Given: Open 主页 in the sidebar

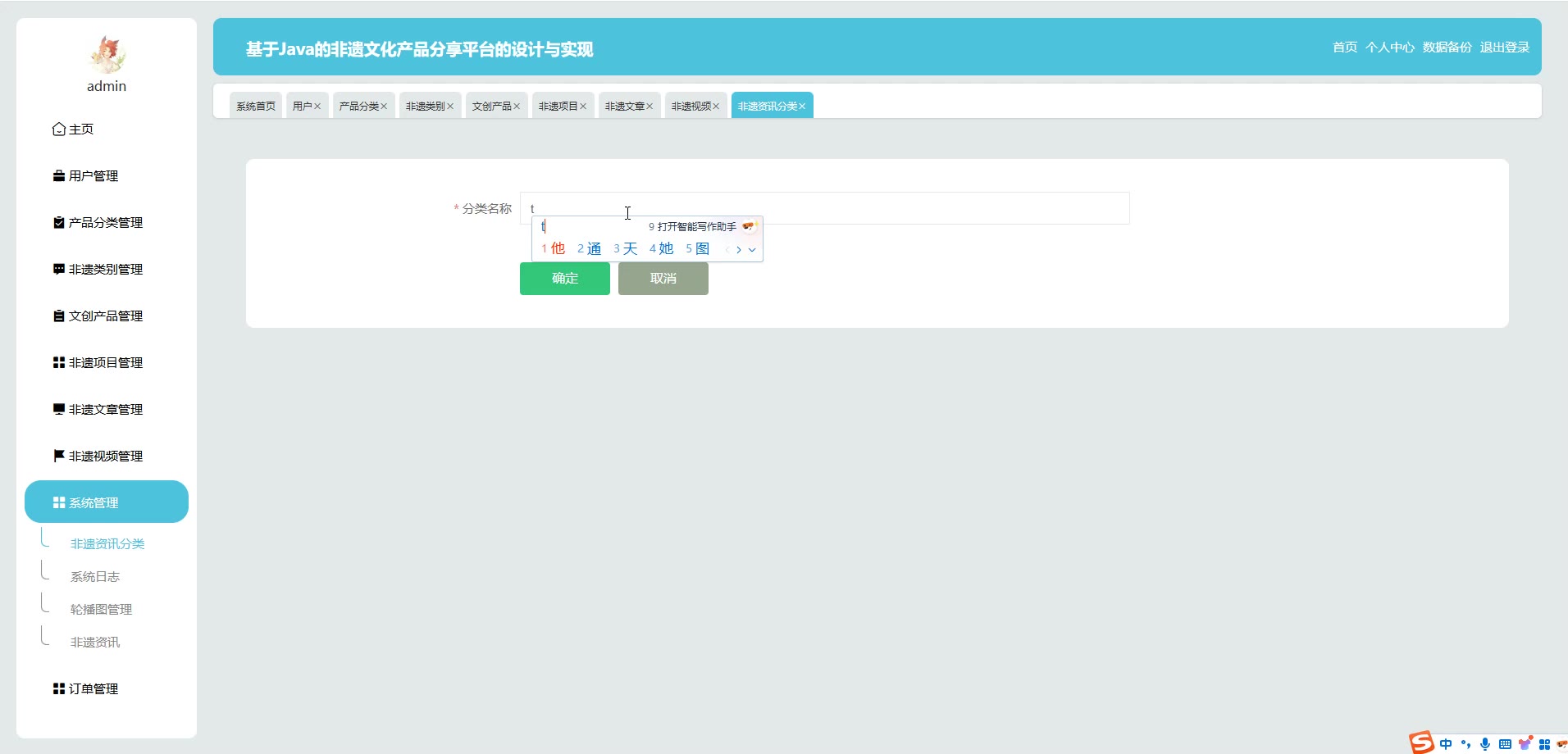Looking at the screenshot, I should point(107,129).
